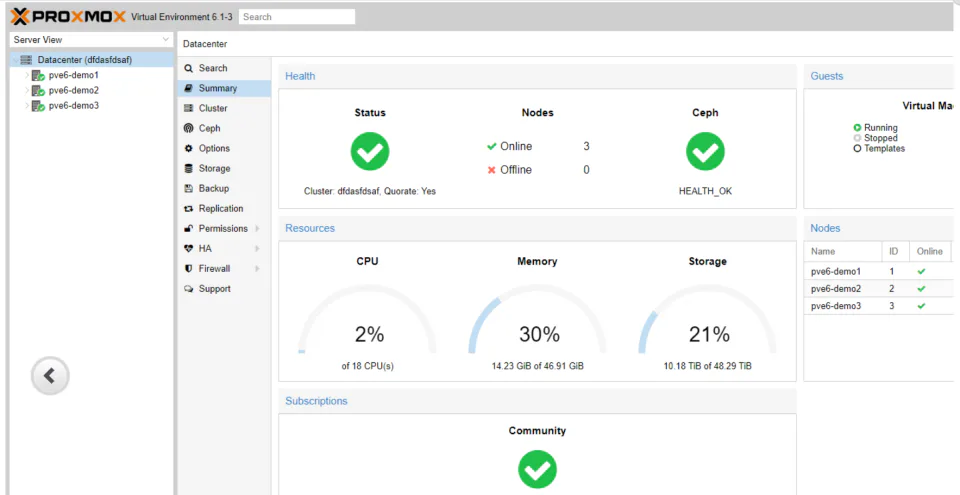The height and width of the screenshot is (495, 960).
Task: Click the pve6-demo1 node icon
Action: coord(39,75)
